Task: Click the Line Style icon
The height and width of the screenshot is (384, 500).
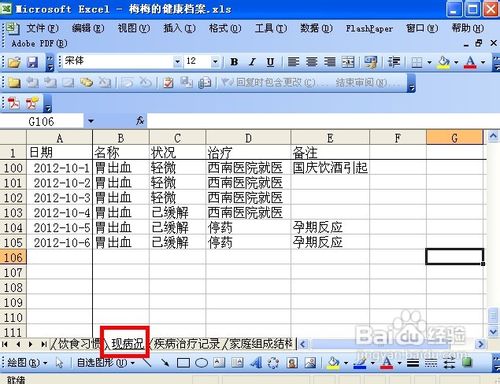Action: (413, 363)
